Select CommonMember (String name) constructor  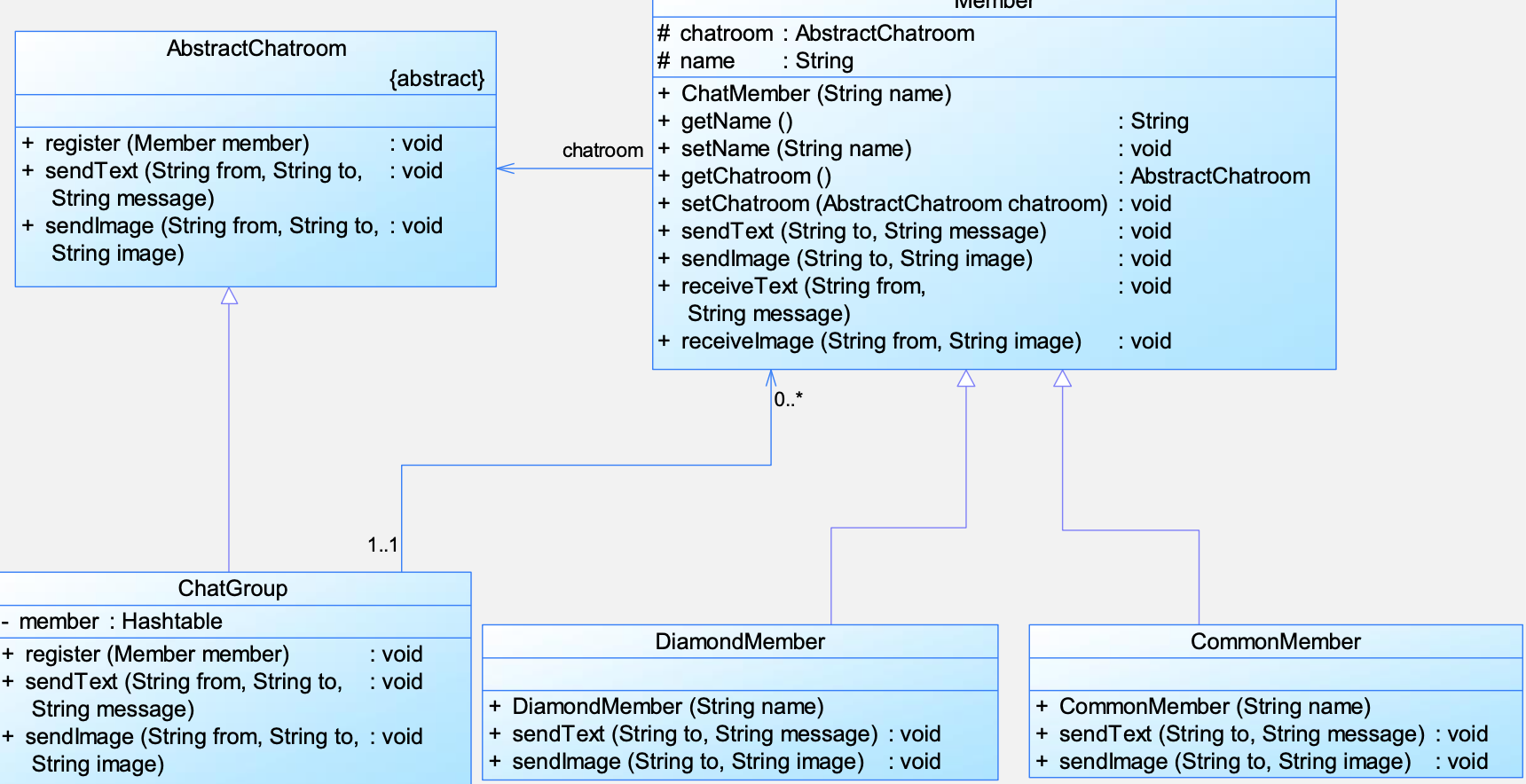(1204, 707)
